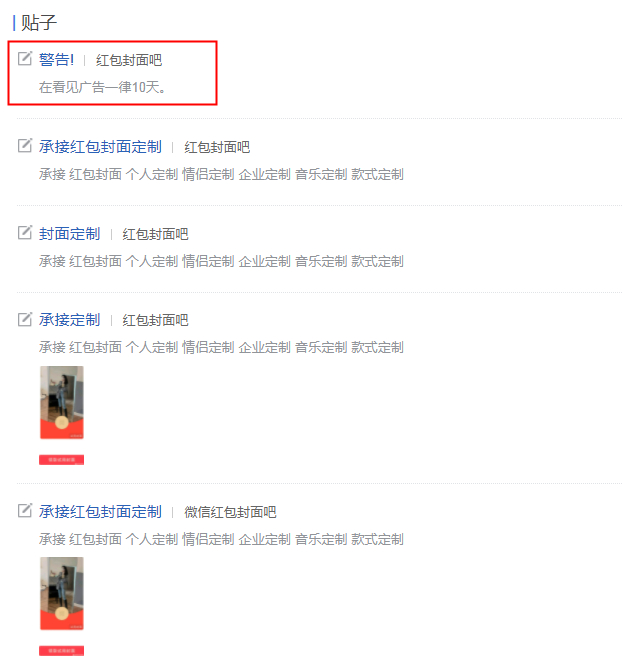
Task: Visit 红包封面吧 forum beside second result title
Action: click(x=217, y=147)
